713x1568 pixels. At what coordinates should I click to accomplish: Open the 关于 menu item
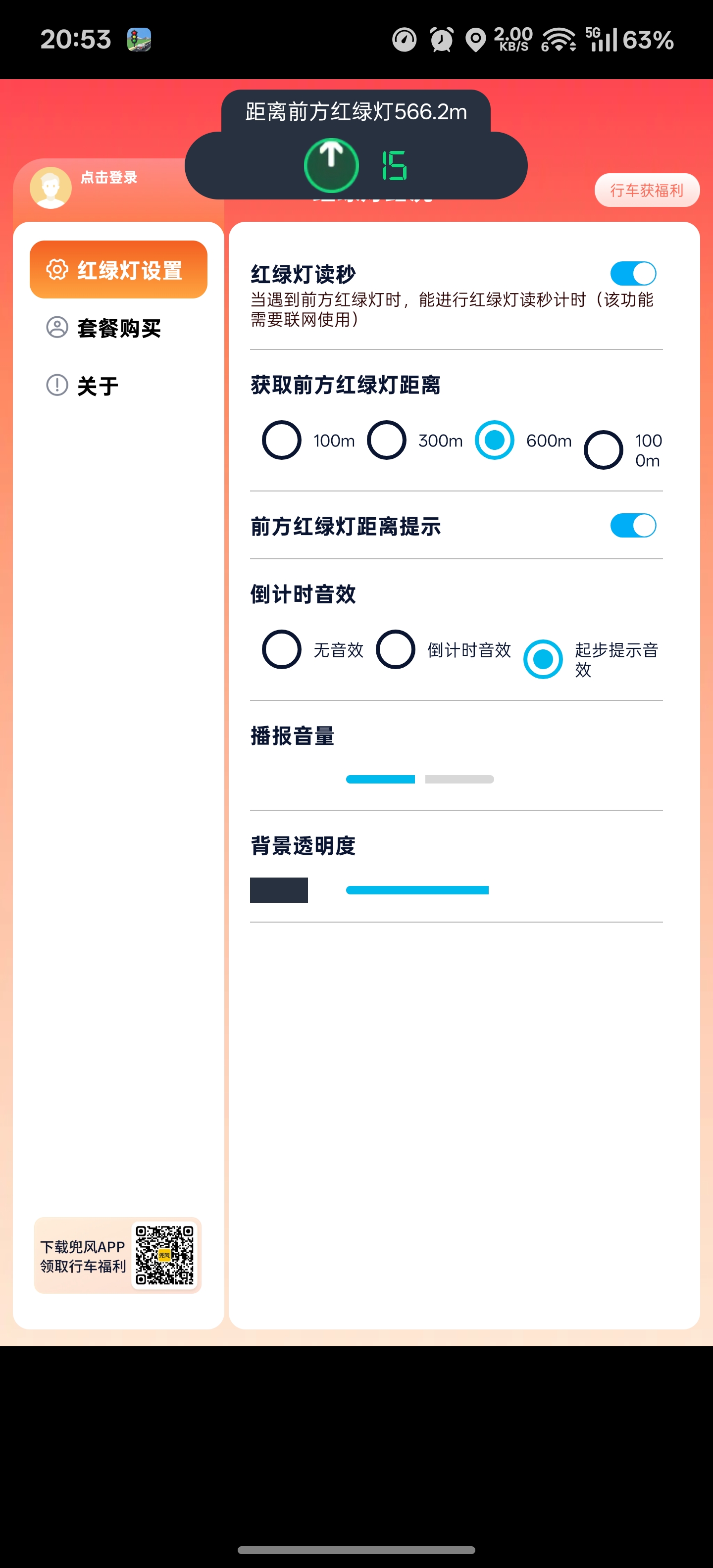pyautogui.click(x=98, y=386)
